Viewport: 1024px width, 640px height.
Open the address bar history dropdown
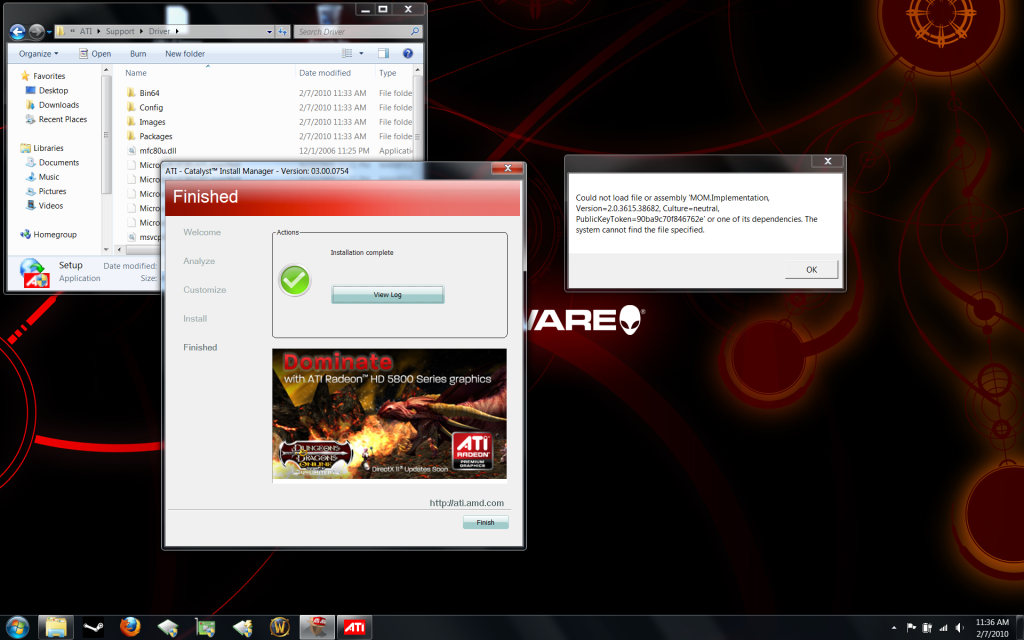pos(269,31)
